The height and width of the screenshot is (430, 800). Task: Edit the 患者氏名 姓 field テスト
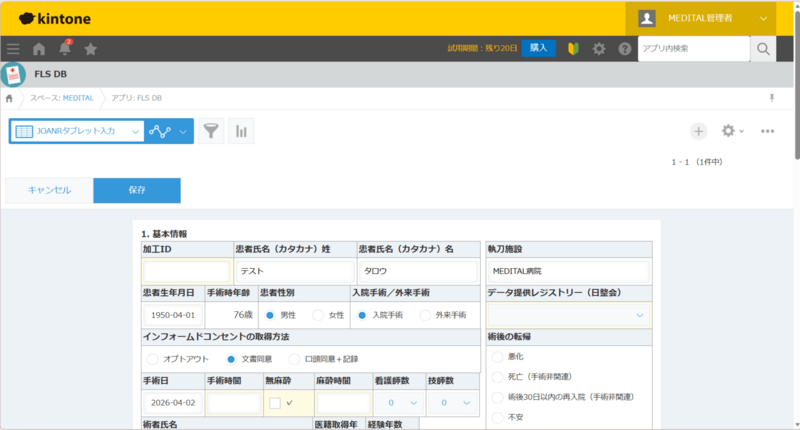coord(295,271)
